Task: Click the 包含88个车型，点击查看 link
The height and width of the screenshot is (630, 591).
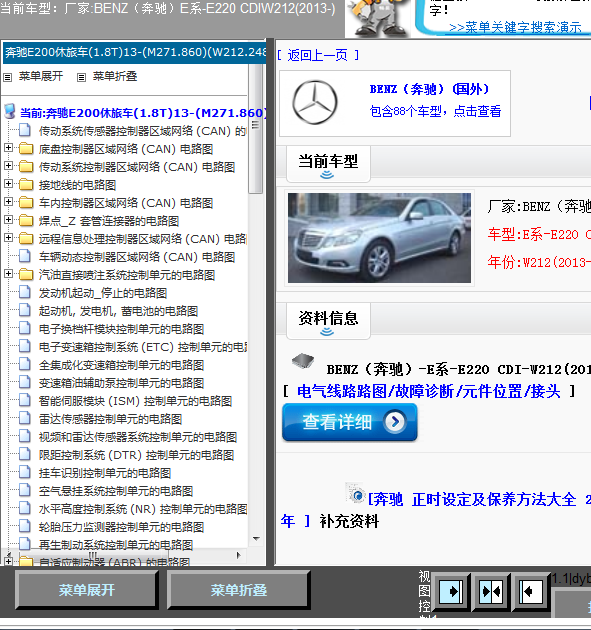Action: tap(436, 111)
